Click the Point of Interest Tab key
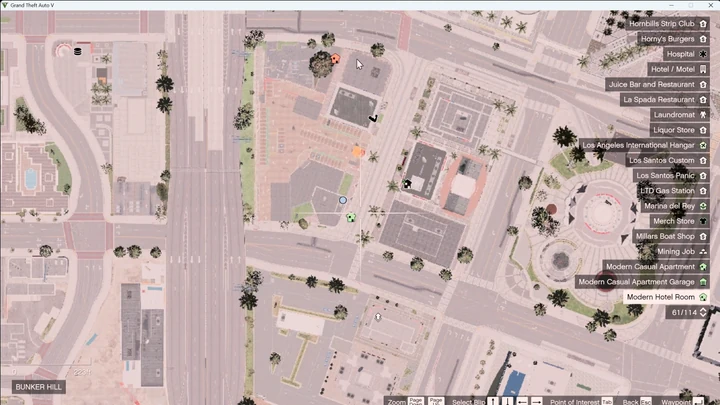The height and width of the screenshot is (405, 720). coord(607,401)
